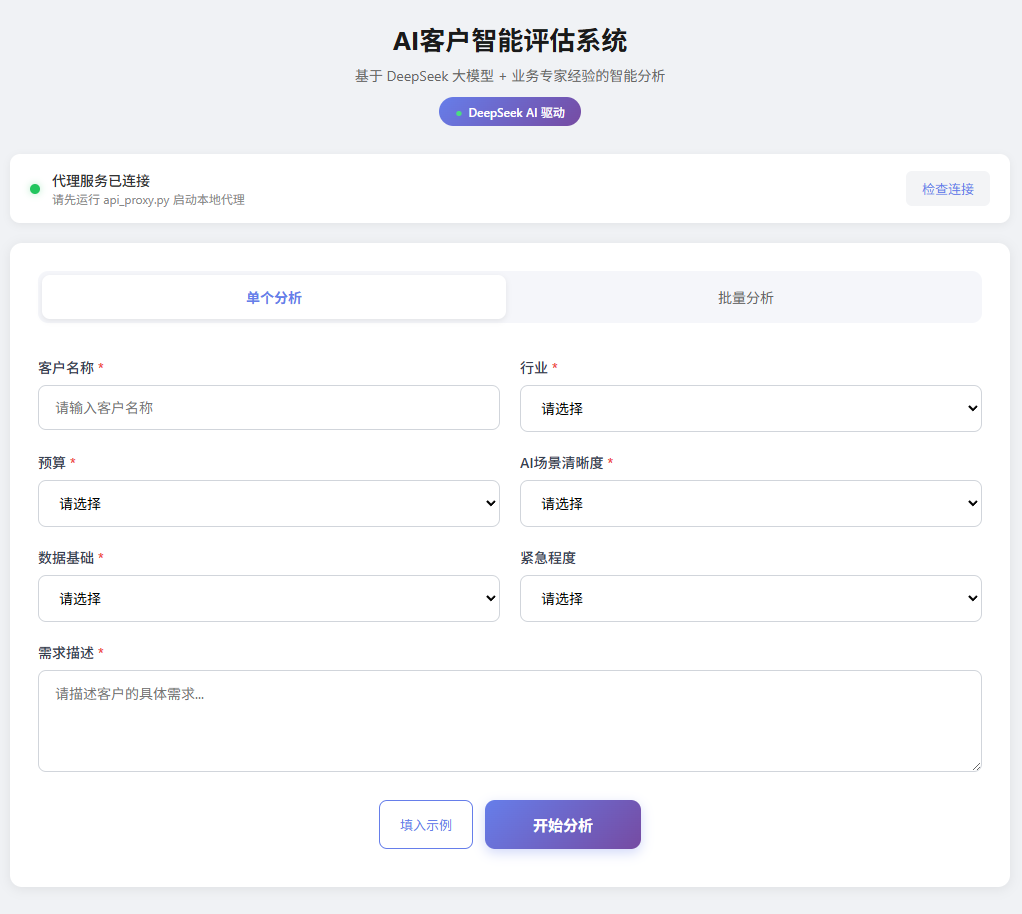Open the 预算 selection dropdown
This screenshot has width=1022, height=914.
(268, 503)
